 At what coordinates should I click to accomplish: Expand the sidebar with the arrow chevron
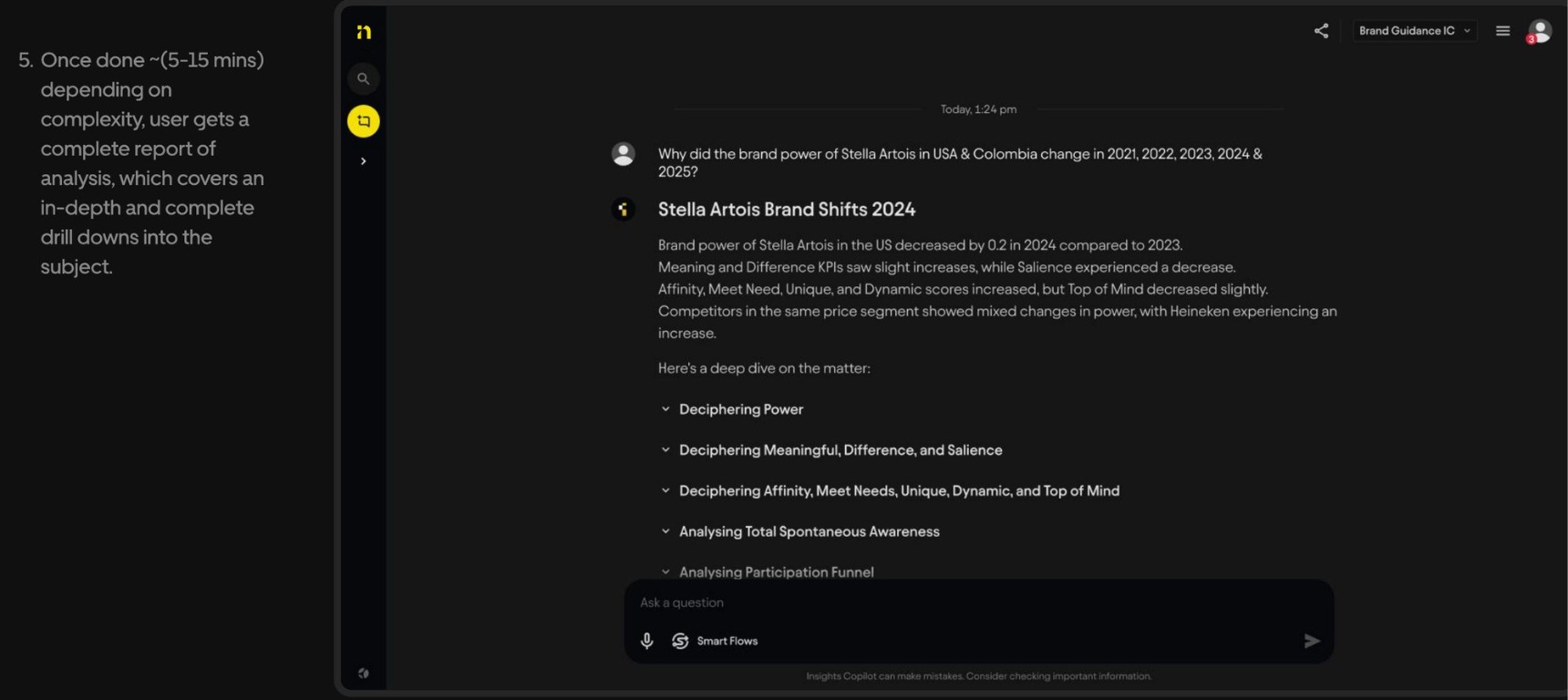363,161
